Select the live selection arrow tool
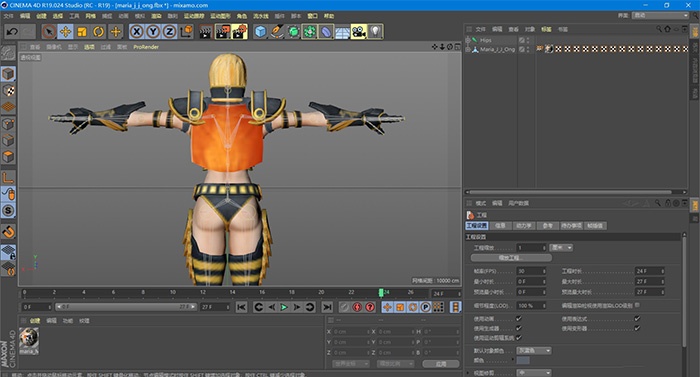Image resolution: width=700 pixels, height=377 pixels. 49,32
